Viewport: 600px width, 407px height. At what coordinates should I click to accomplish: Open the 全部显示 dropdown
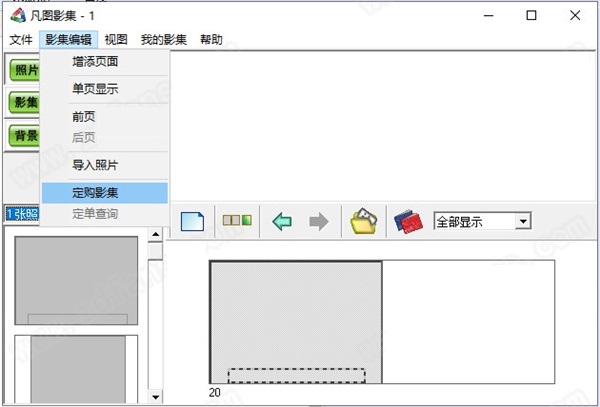coord(523,221)
